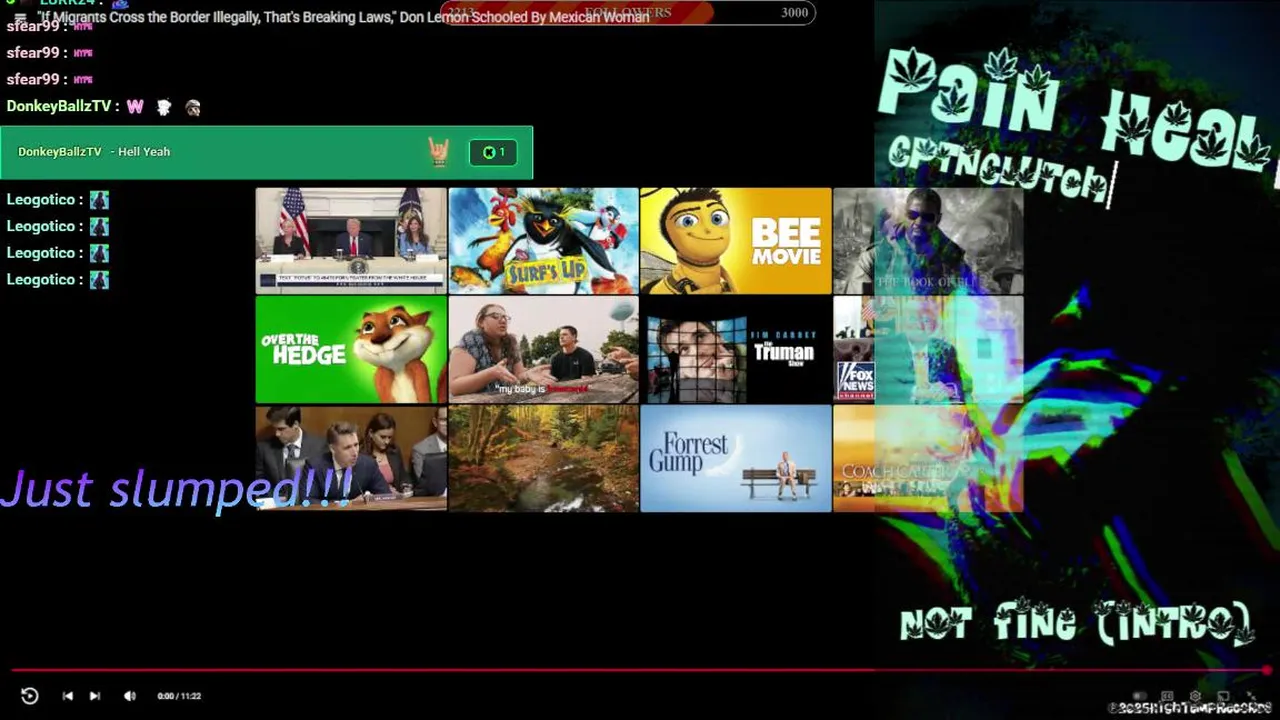The height and width of the screenshot is (720, 1280).
Task: Click the 'Just slumped!!!' overlay text
Action: (x=176, y=488)
